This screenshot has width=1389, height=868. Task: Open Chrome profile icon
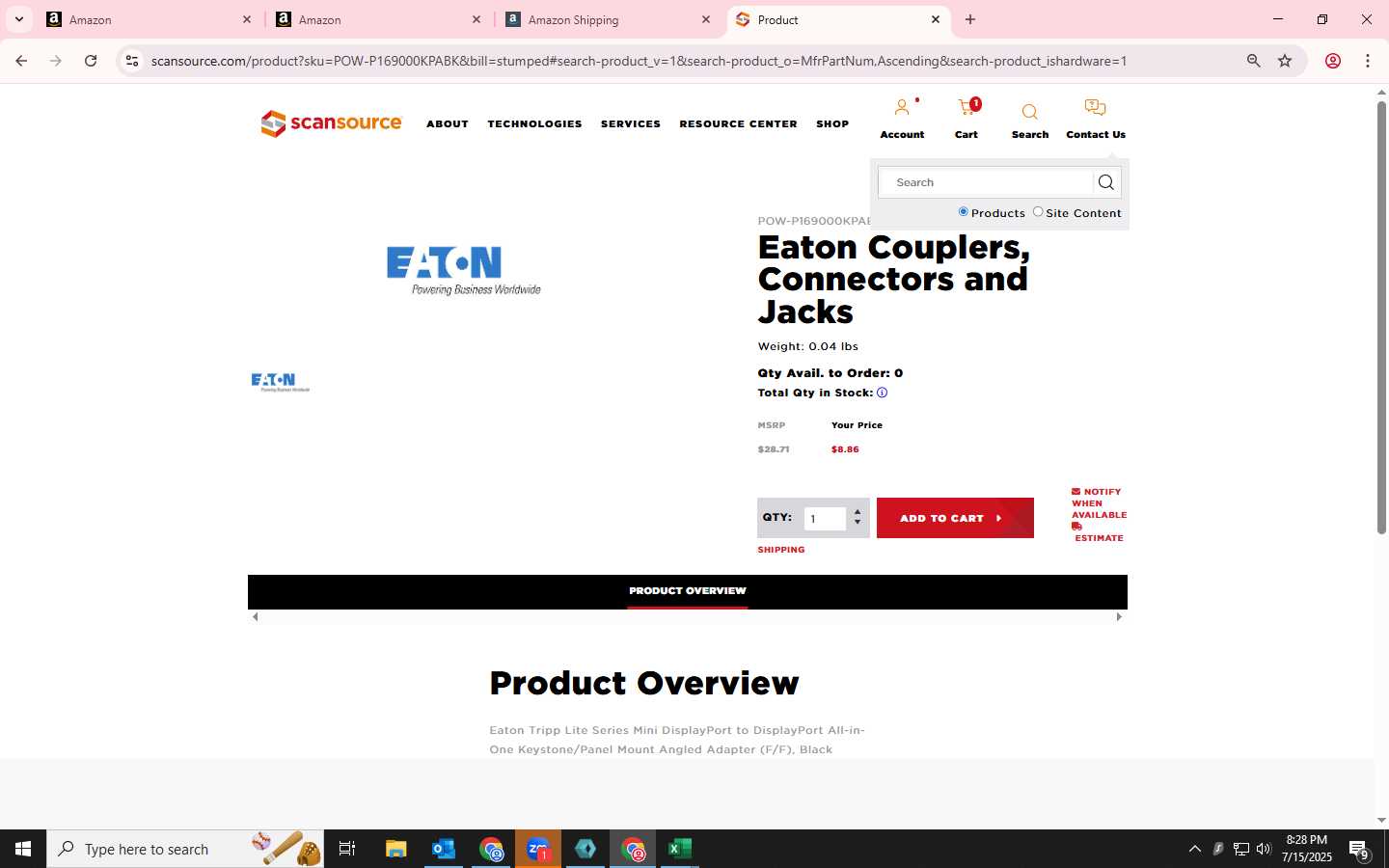1333,61
